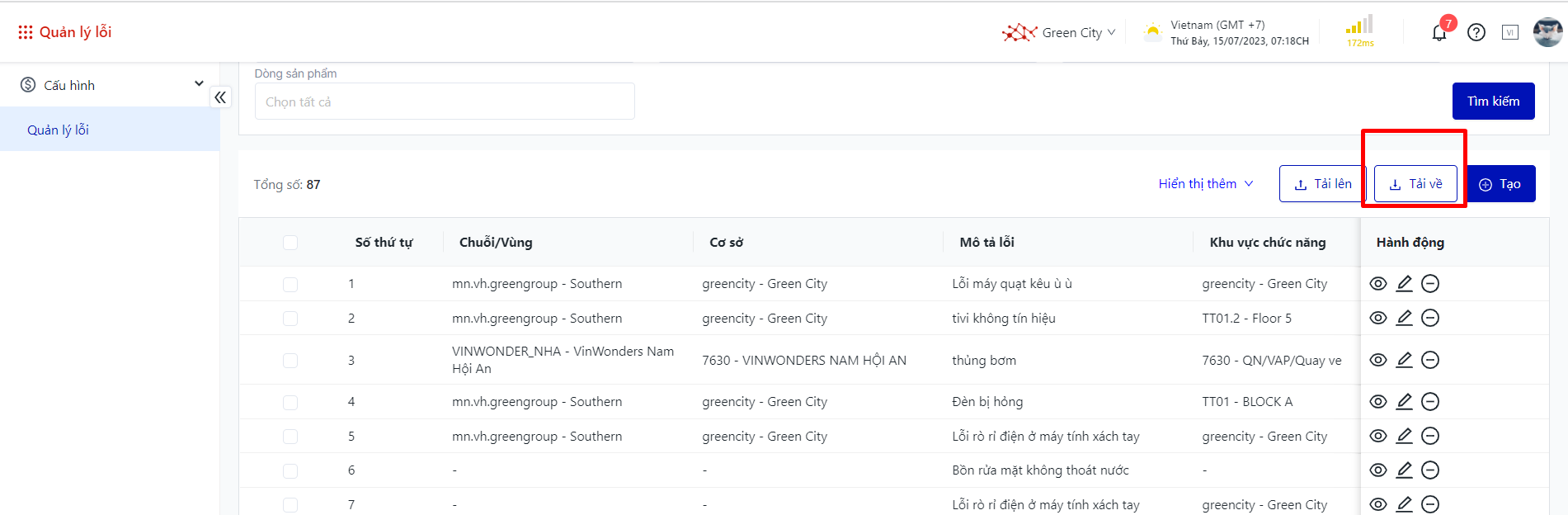Edit row 1 with pencil icon
1568x515 pixels.
[1404, 284]
